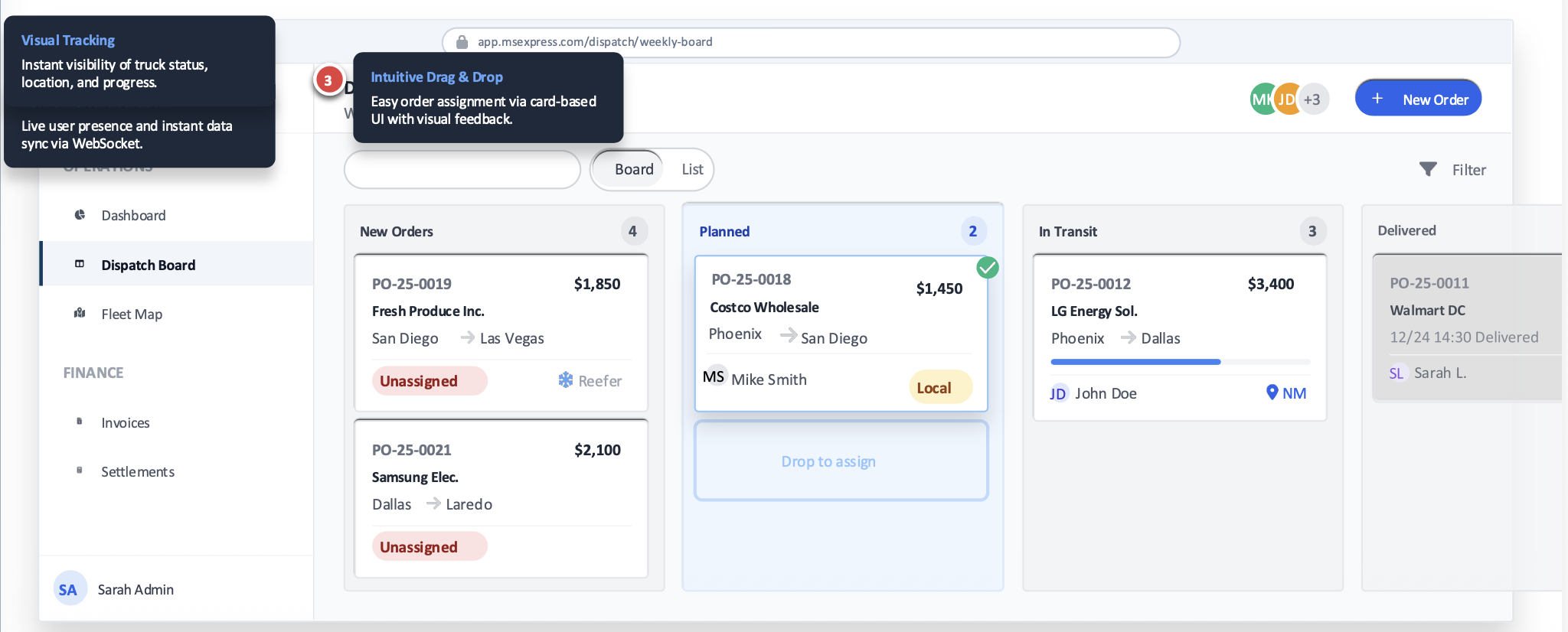
Task: Switch to the Board view
Action: [629, 169]
